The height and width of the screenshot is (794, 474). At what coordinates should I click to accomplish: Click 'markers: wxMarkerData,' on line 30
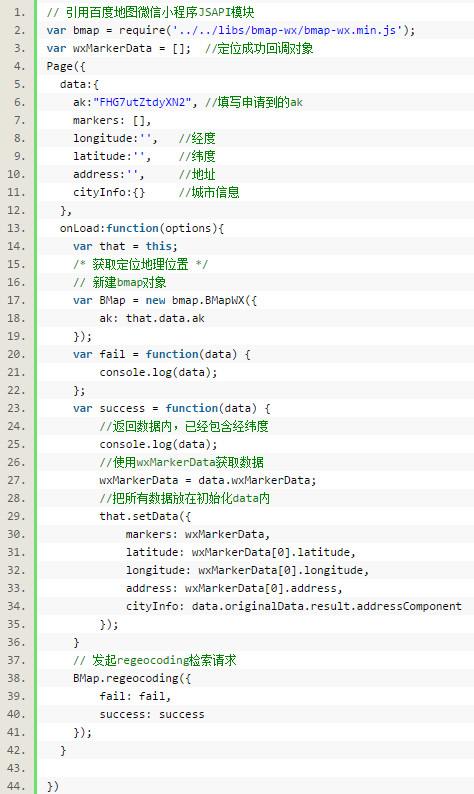coord(198,534)
